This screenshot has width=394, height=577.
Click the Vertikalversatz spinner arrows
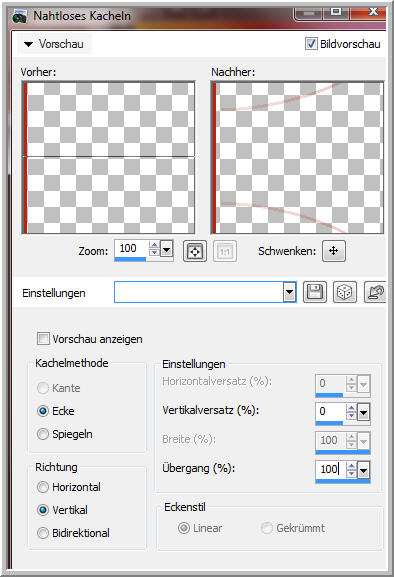point(352,411)
